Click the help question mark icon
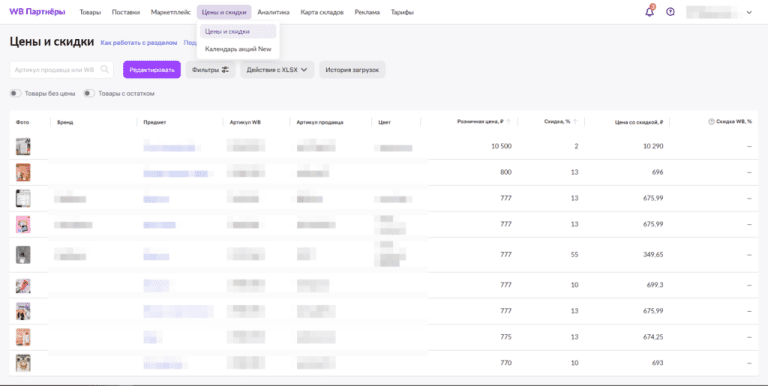 pyautogui.click(x=671, y=12)
